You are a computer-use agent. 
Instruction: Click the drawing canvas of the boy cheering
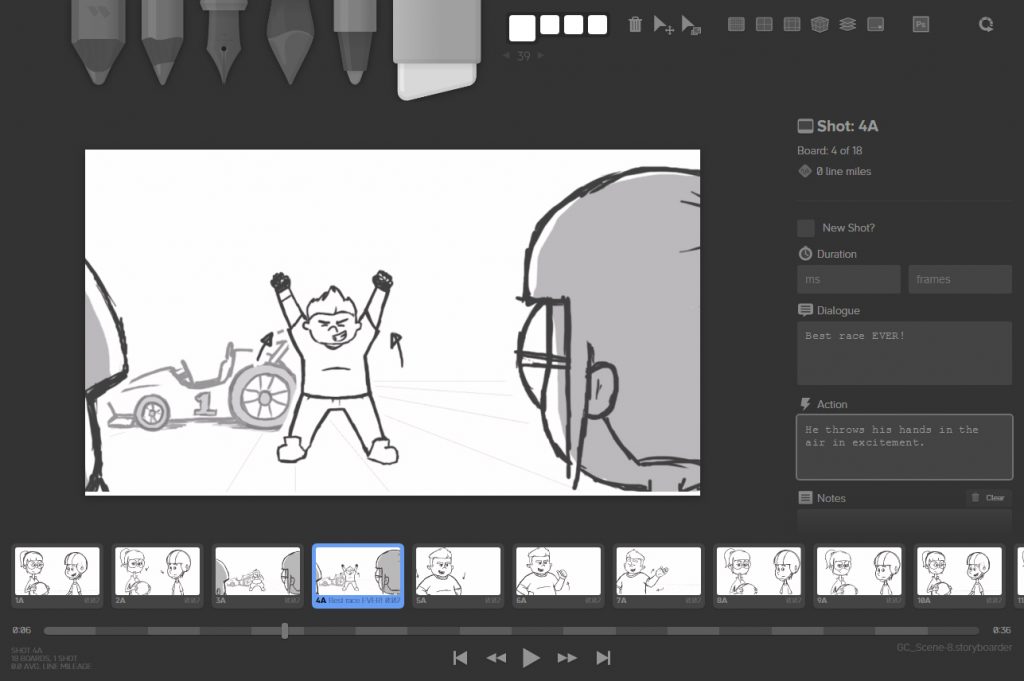pos(392,323)
